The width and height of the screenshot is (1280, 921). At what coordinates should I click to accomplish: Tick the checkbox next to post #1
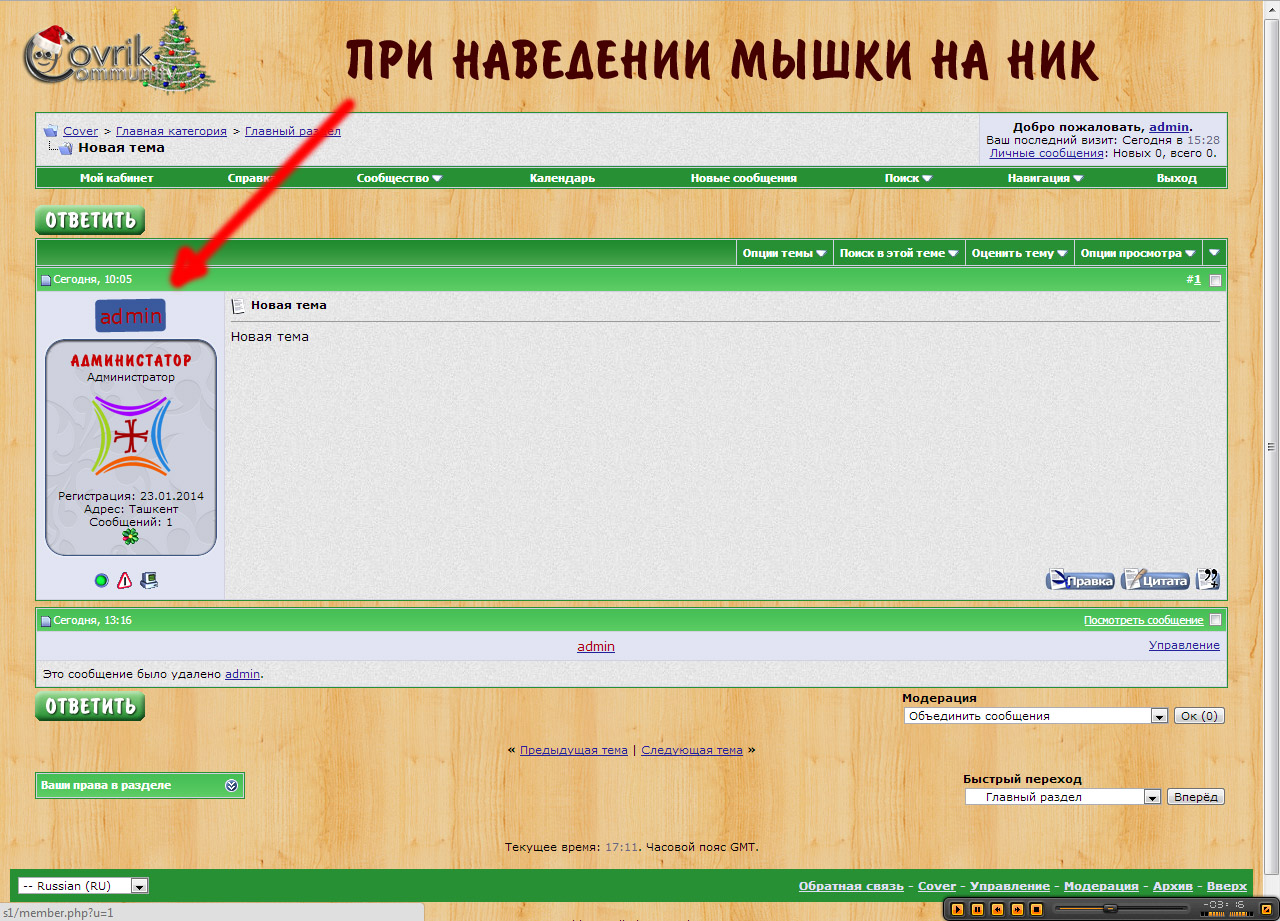point(1215,280)
